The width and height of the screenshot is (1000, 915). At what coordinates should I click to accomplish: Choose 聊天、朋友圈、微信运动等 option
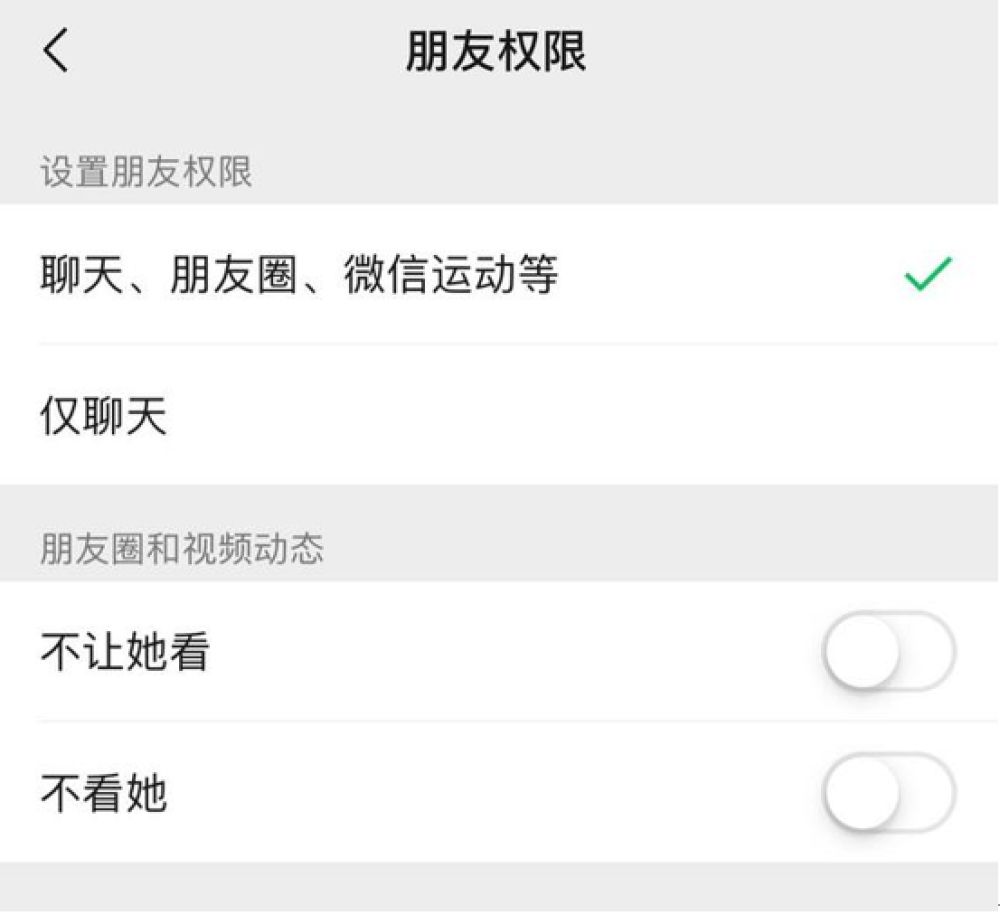[x=500, y=274]
